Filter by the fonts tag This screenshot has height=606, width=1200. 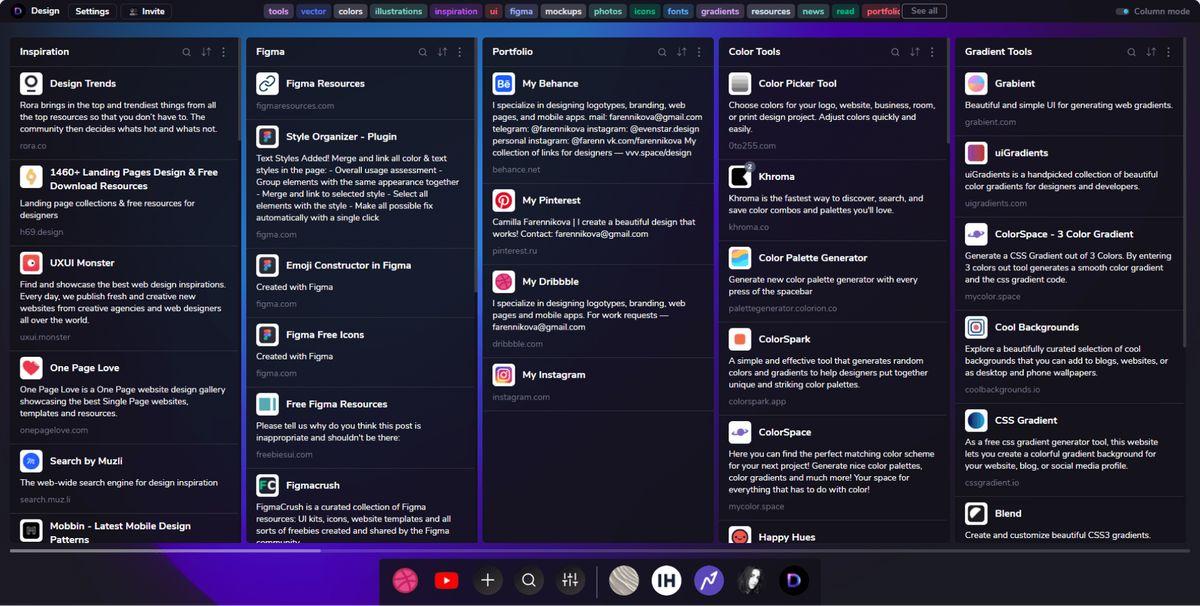tap(679, 12)
